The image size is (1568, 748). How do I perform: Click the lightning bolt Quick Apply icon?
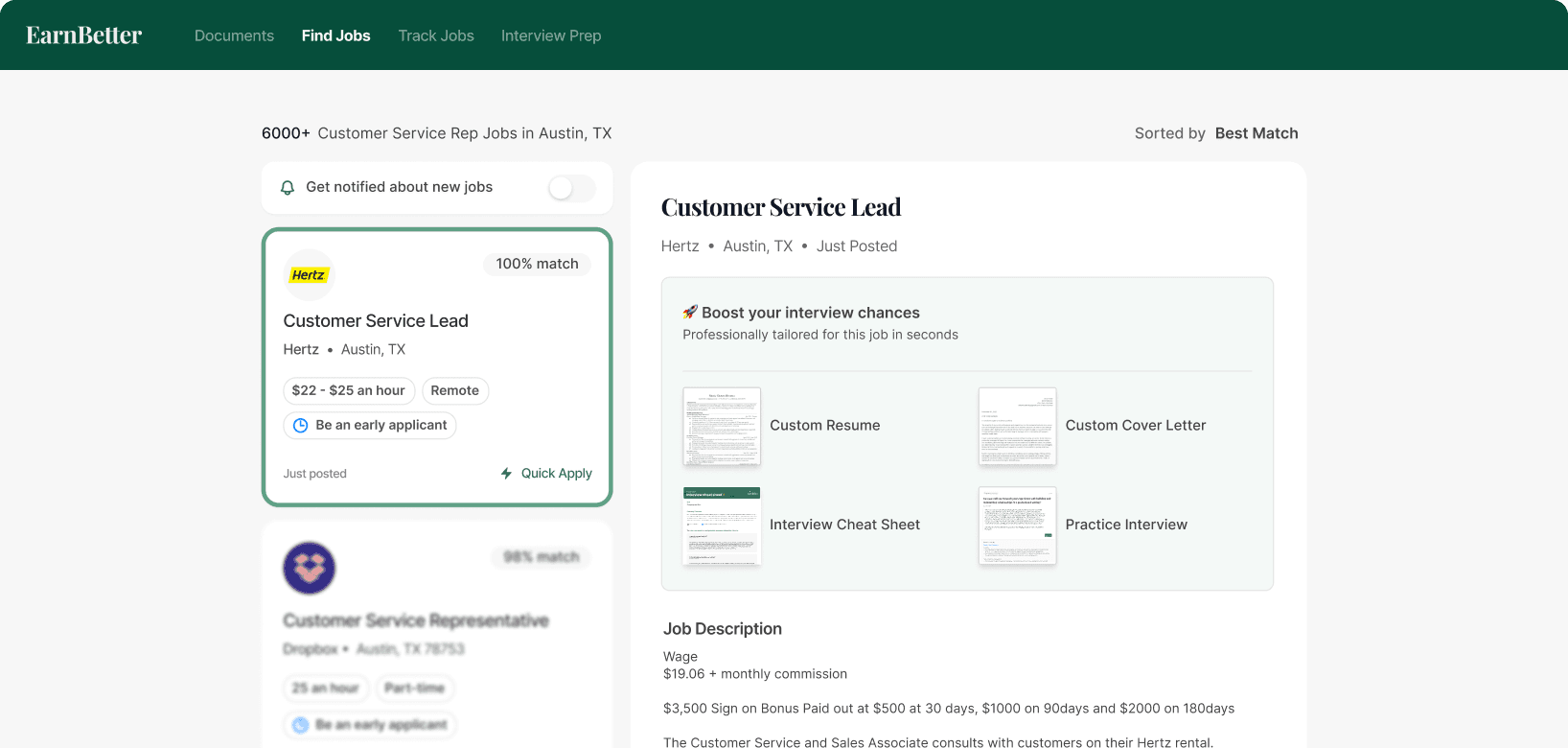(x=506, y=474)
